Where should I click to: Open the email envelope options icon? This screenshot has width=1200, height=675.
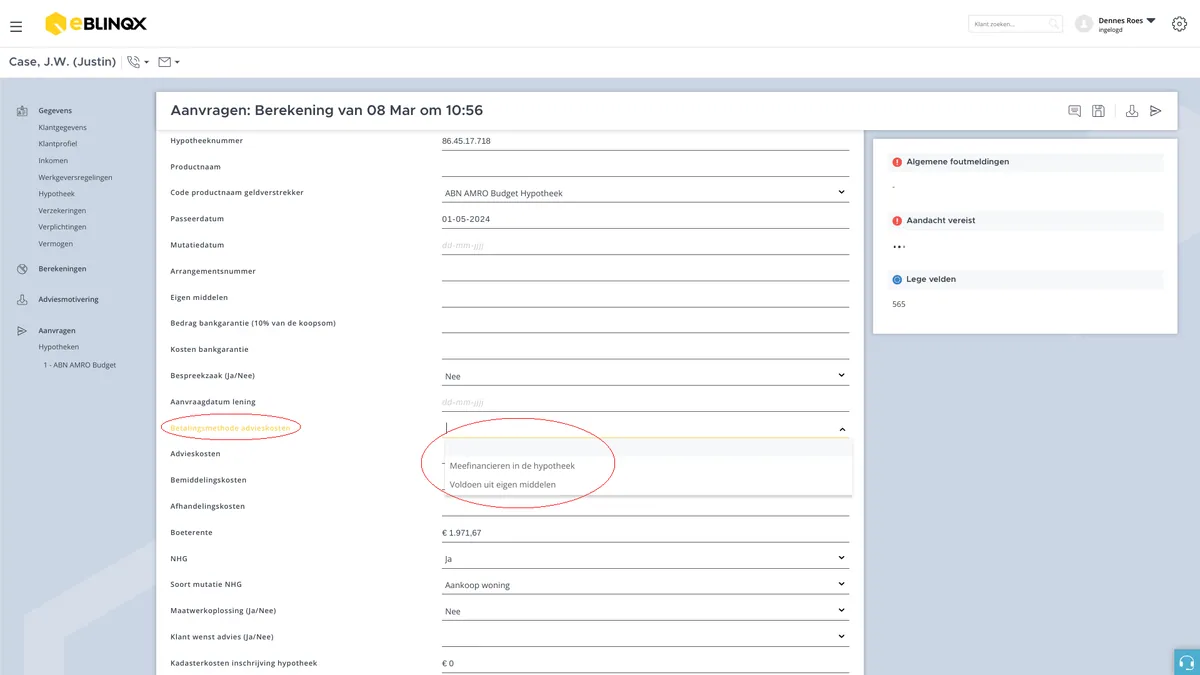(x=165, y=62)
